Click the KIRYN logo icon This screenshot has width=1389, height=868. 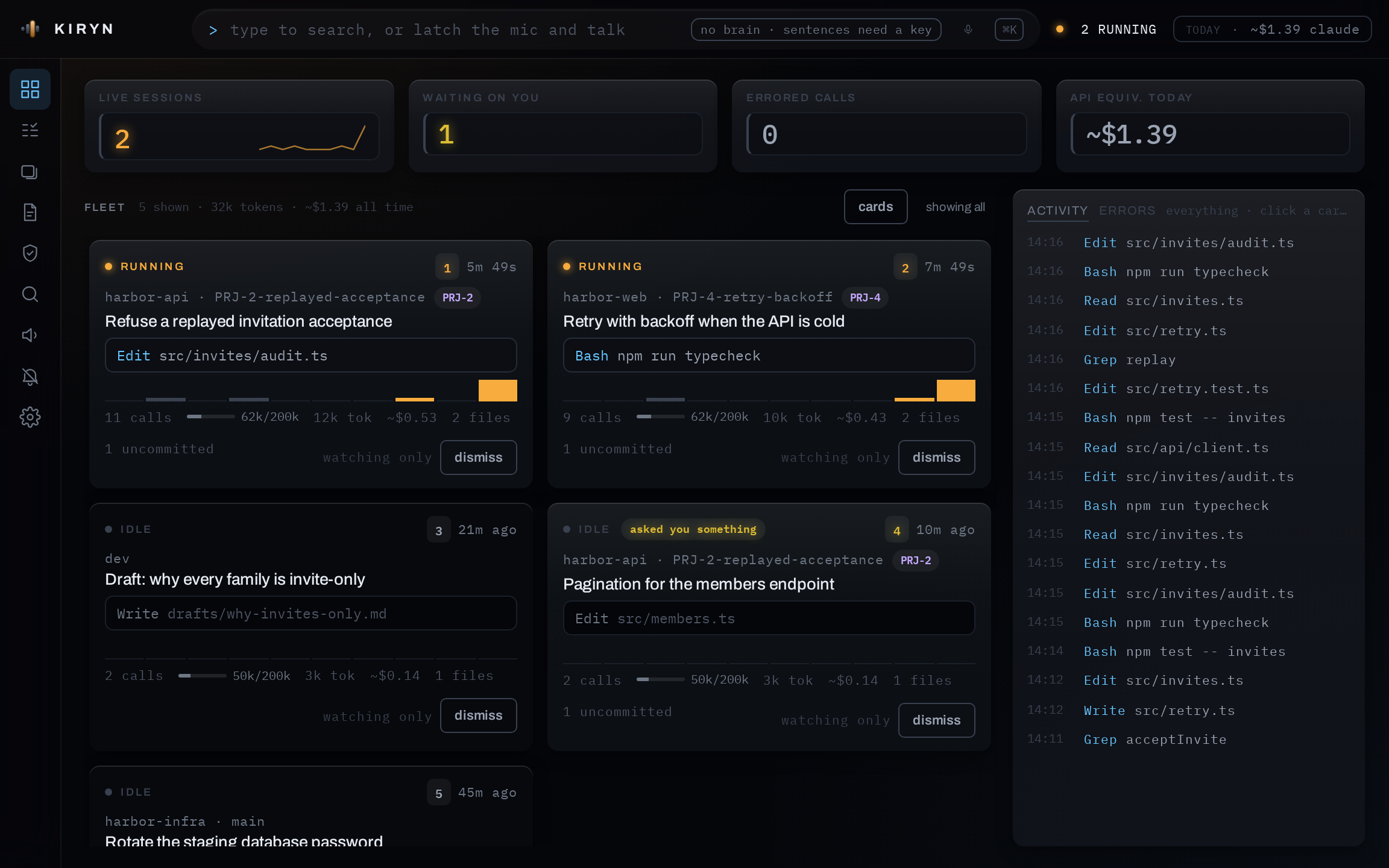pyautogui.click(x=30, y=29)
